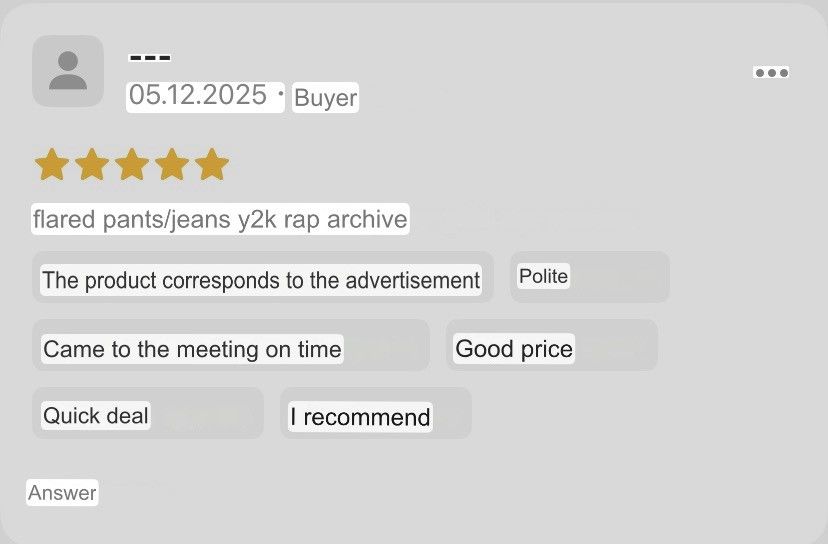Click the first rating star
Image resolution: width=828 pixels, height=544 pixels.
tap(52, 164)
